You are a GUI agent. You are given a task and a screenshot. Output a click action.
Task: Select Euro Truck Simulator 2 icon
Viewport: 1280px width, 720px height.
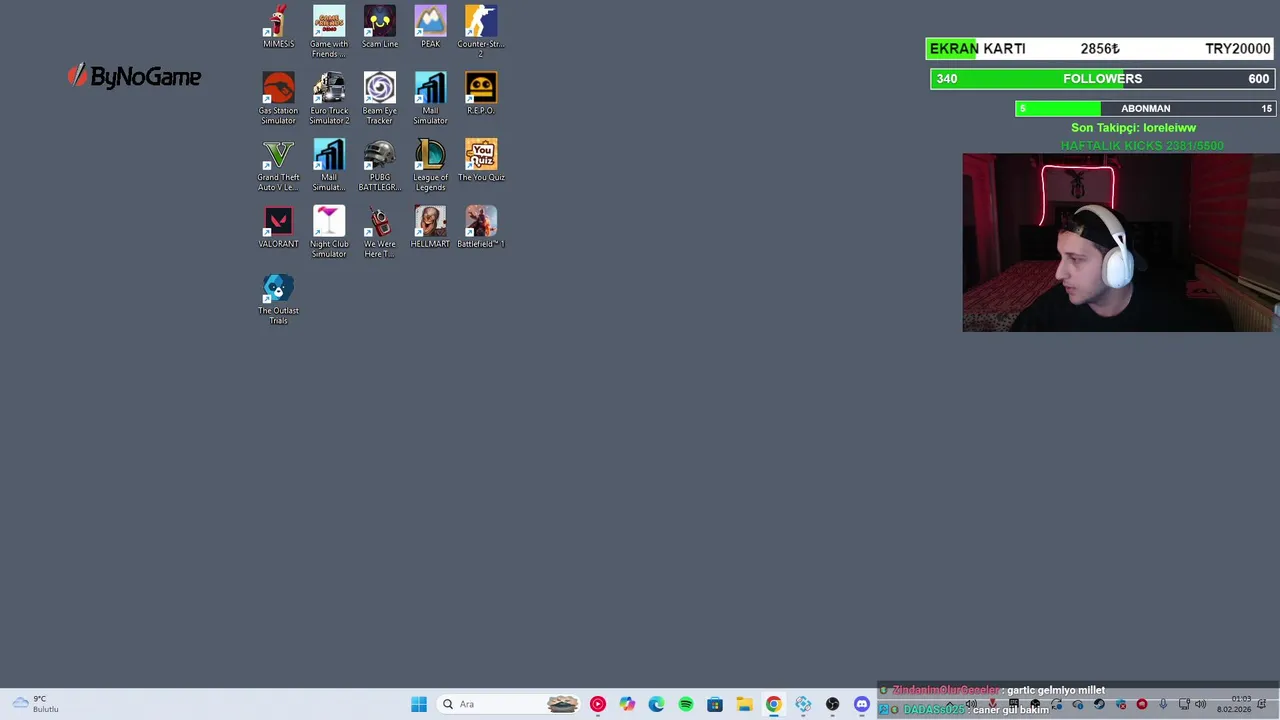[329, 98]
